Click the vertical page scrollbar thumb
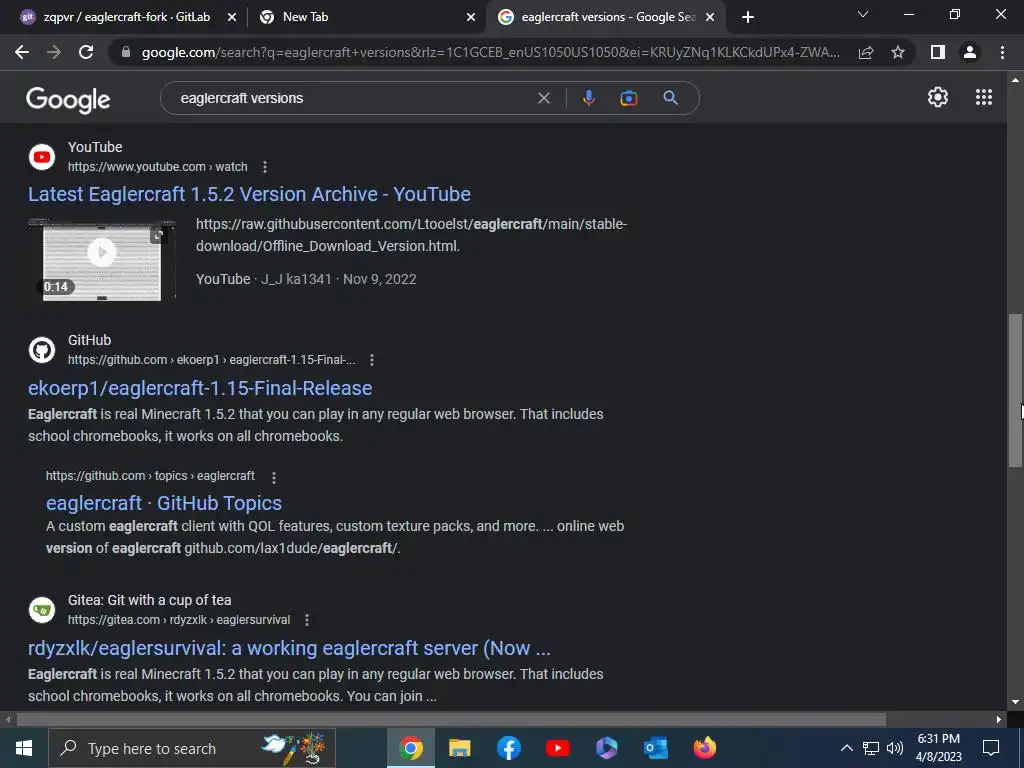The image size is (1024, 768). coord(1015,391)
